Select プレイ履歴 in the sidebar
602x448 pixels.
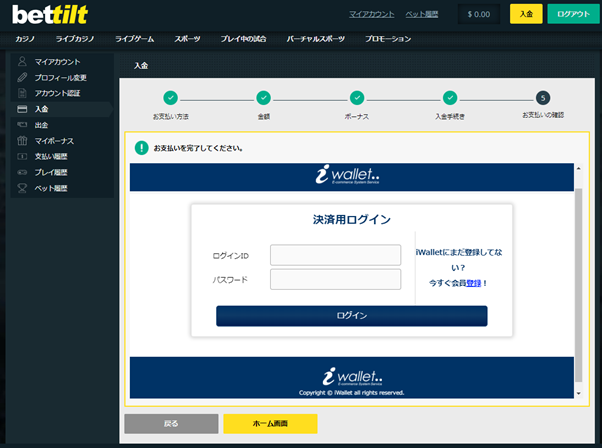tap(51, 172)
